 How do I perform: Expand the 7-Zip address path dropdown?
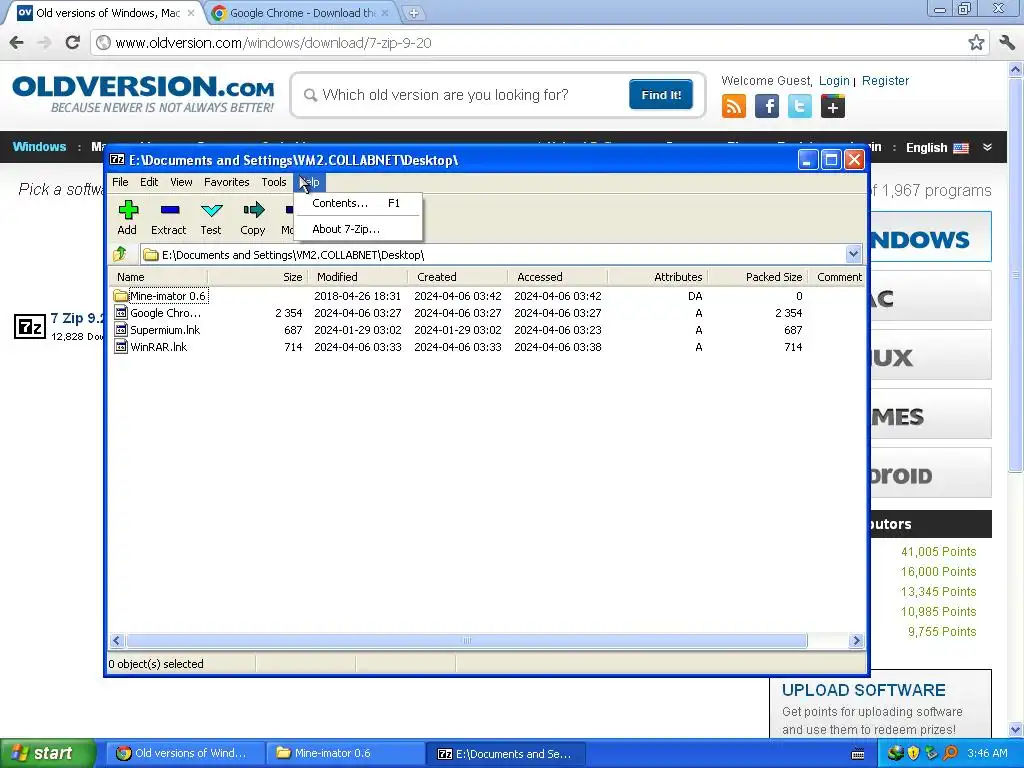tap(853, 254)
